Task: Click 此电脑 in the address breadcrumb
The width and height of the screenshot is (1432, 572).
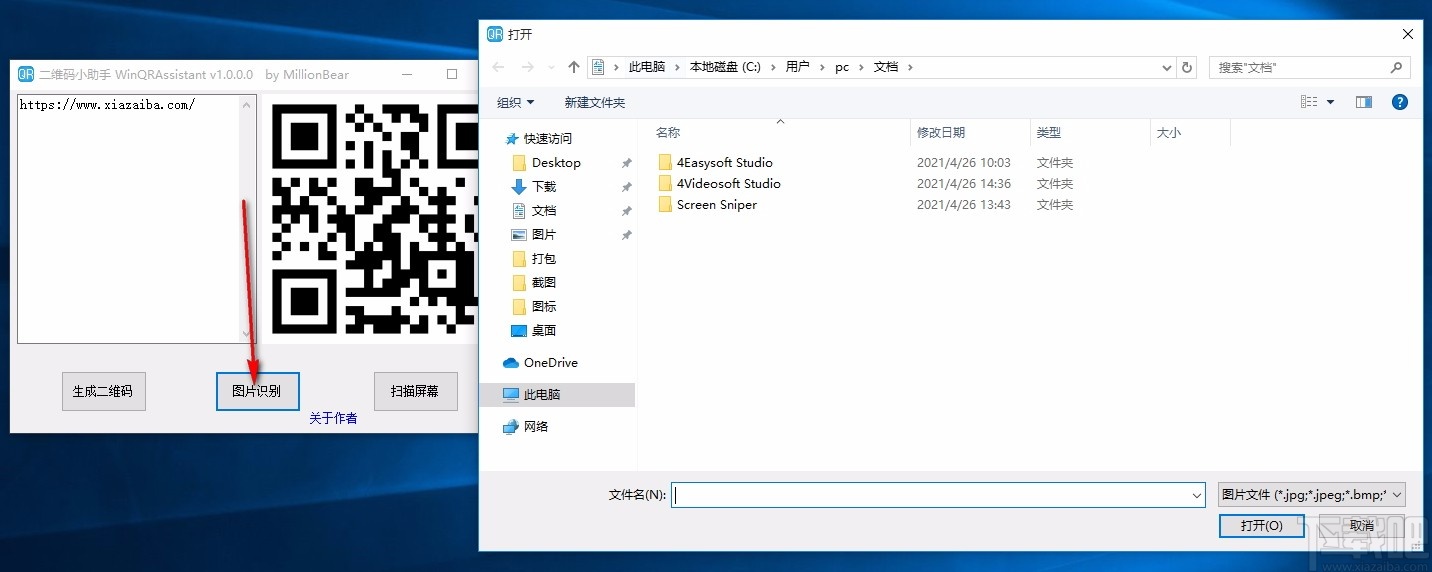Action: click(x=646, y=67)
